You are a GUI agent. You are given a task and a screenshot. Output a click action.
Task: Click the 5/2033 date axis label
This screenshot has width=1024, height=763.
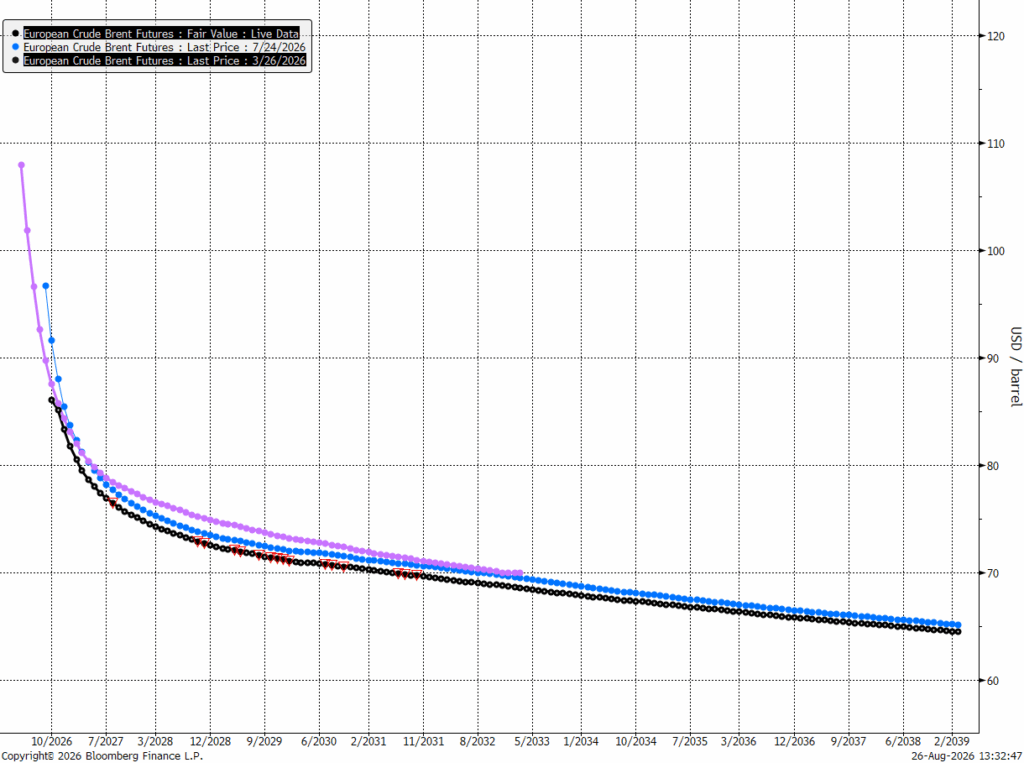tap(532, 741)
